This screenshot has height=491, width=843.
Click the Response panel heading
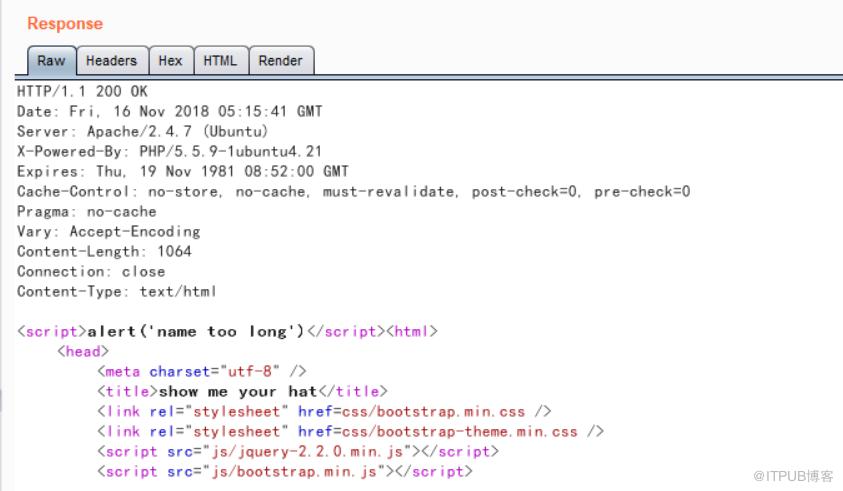click(65, 24)
